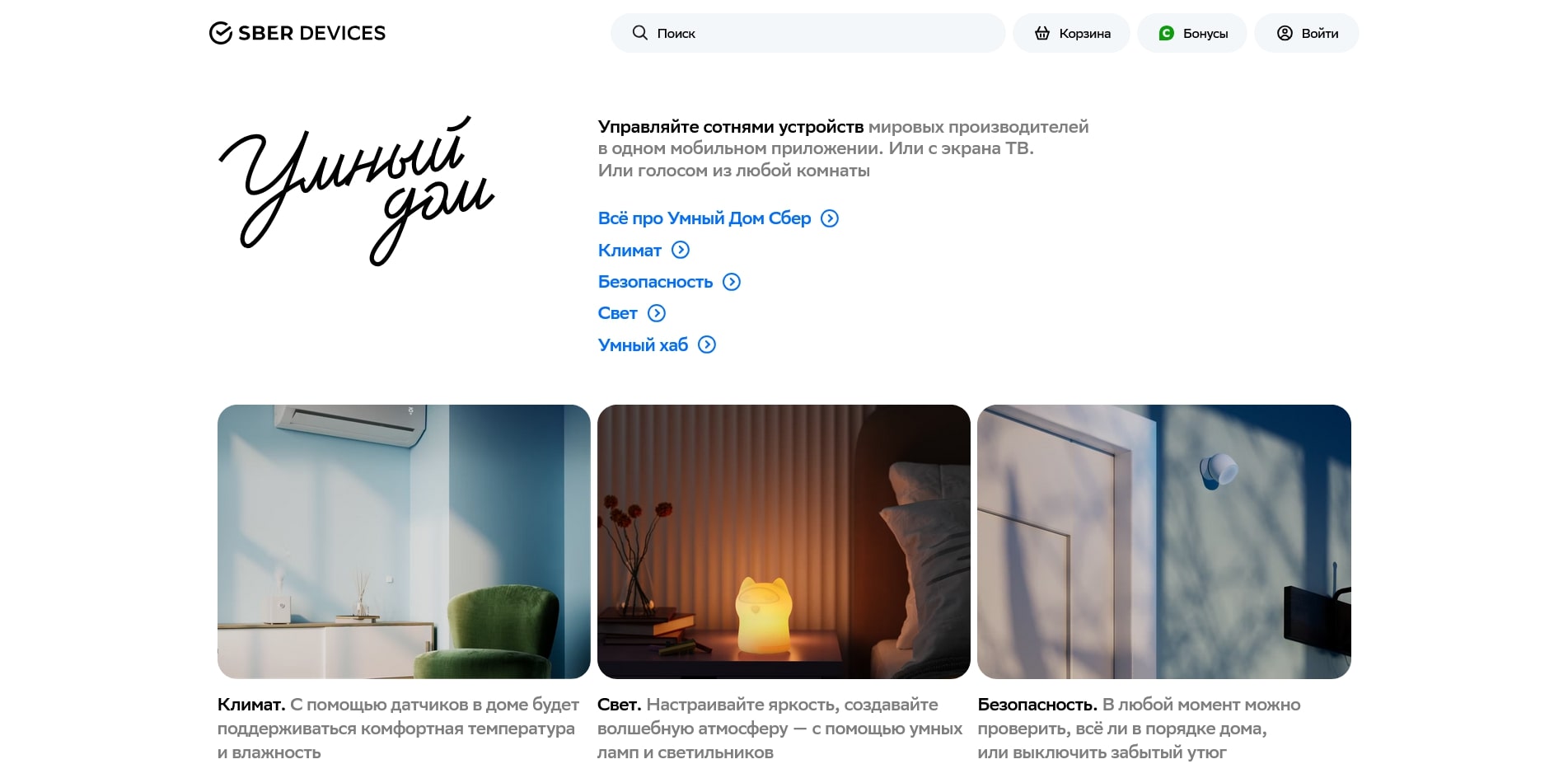
Task: Follow the Климат link
Action: (630, 251)
